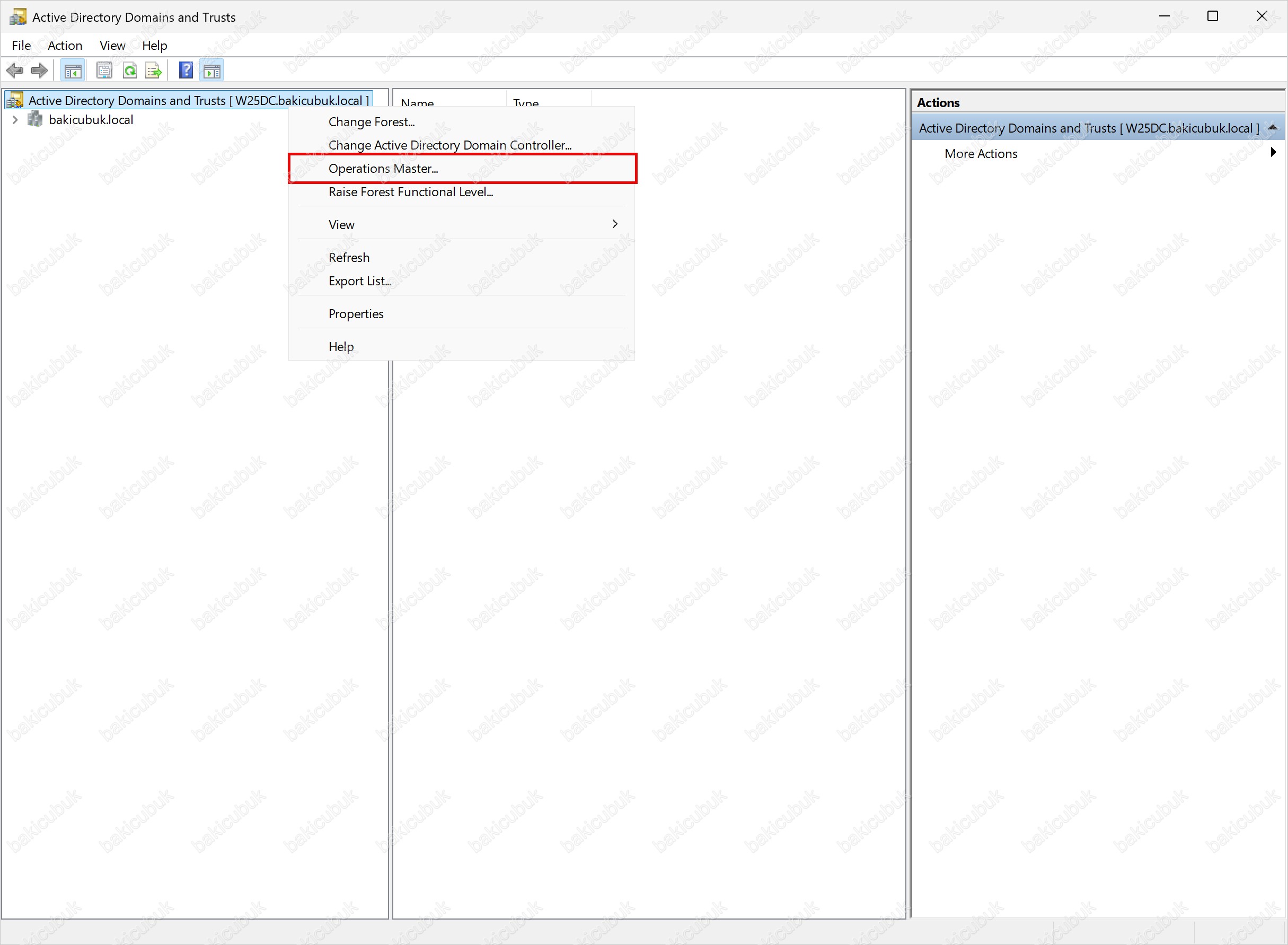The height and width of the screenshot is (945, 1288).
Task: Select bakicubuk.local in the tree
Action: pos(91,119)
